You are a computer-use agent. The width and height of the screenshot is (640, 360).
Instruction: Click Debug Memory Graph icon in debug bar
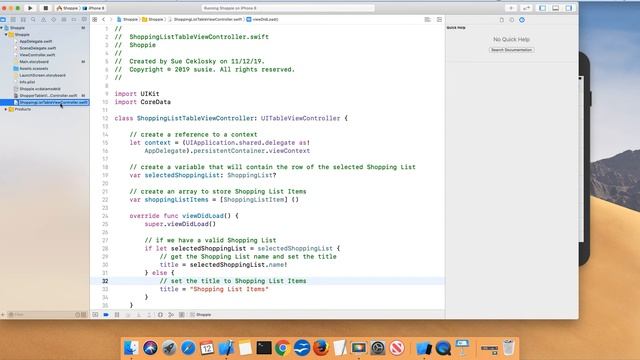[171, 315]
